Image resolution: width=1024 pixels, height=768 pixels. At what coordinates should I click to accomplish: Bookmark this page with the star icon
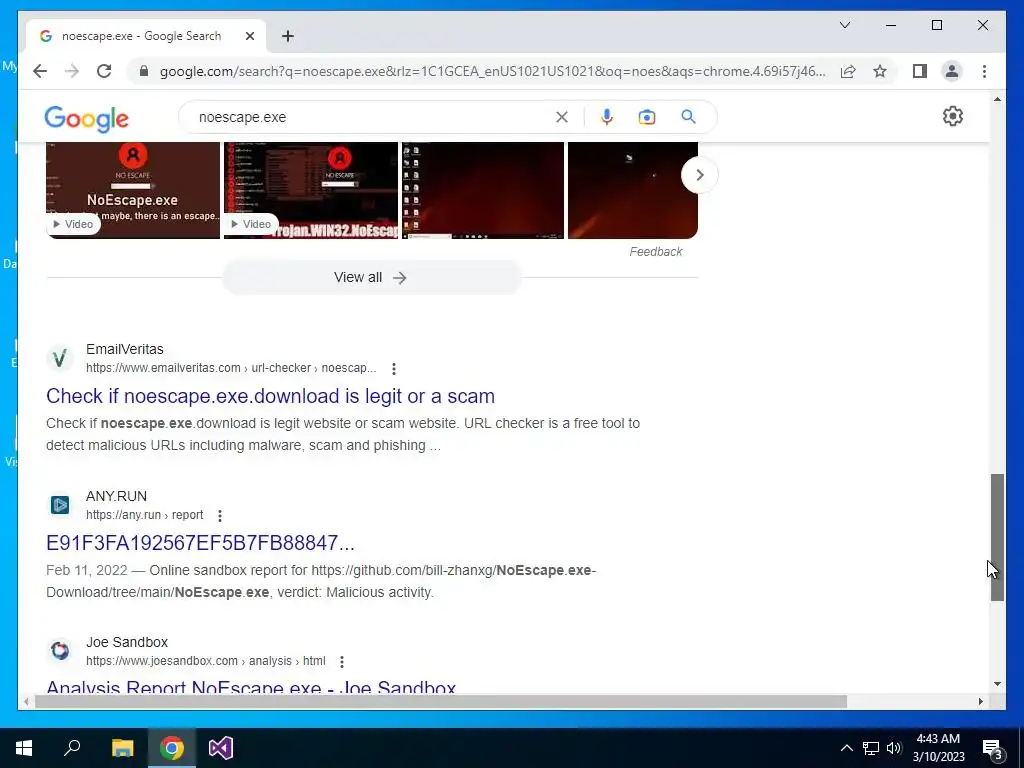point(880,71)
